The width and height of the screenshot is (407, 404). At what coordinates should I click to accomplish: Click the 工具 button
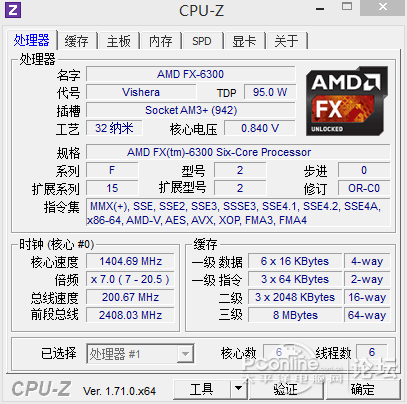coord(202,389)
